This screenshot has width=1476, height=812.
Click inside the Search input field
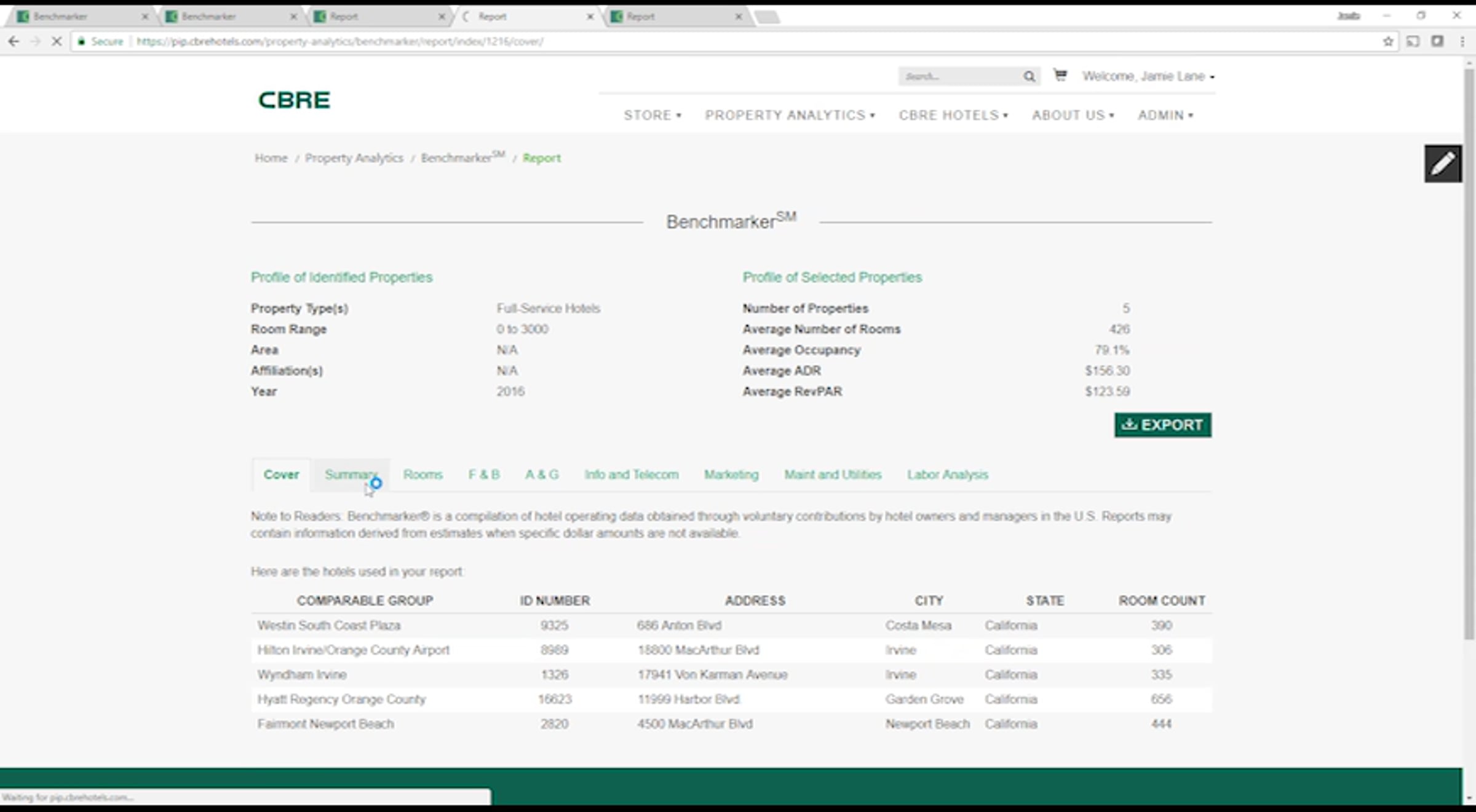pyautogui.click(x=957, y=76)
